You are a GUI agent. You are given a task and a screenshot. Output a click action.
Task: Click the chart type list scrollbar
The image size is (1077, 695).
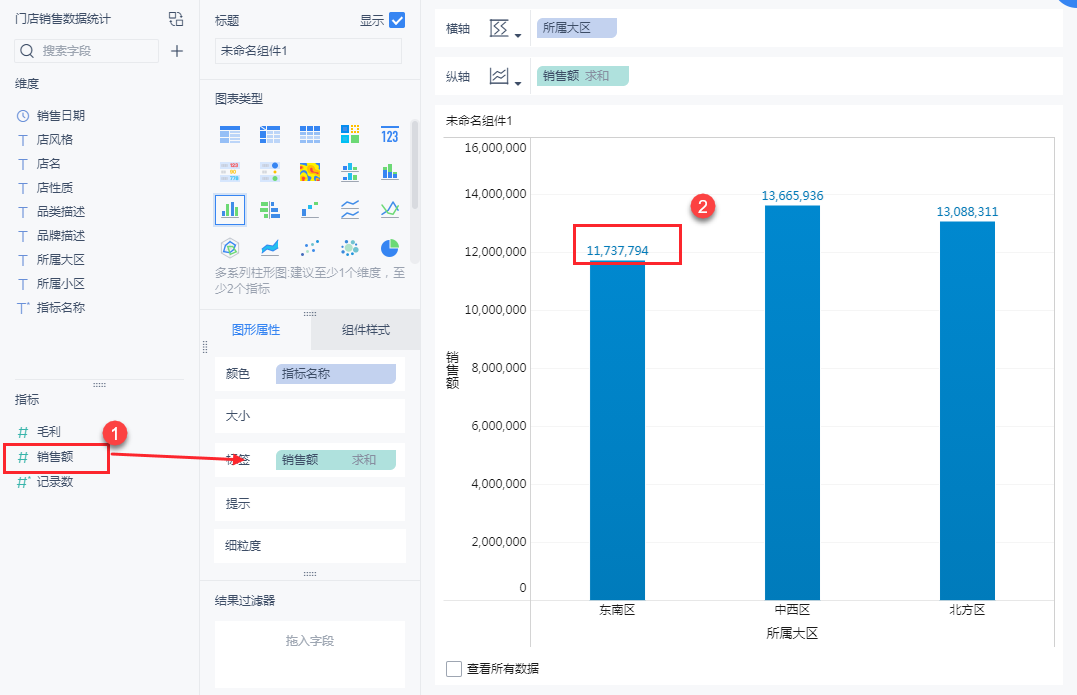(415, 165)
